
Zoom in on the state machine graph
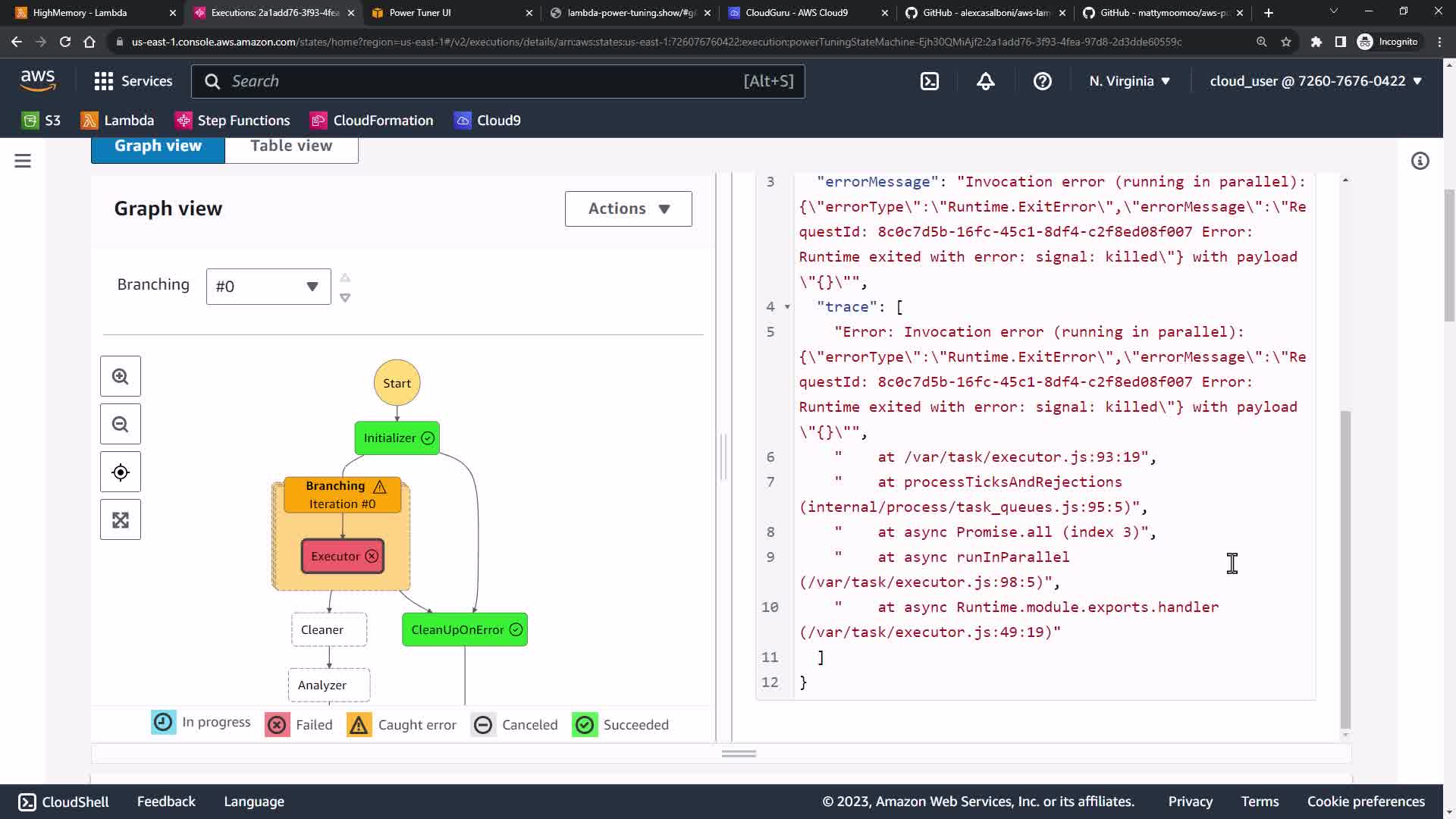(120, 376)
